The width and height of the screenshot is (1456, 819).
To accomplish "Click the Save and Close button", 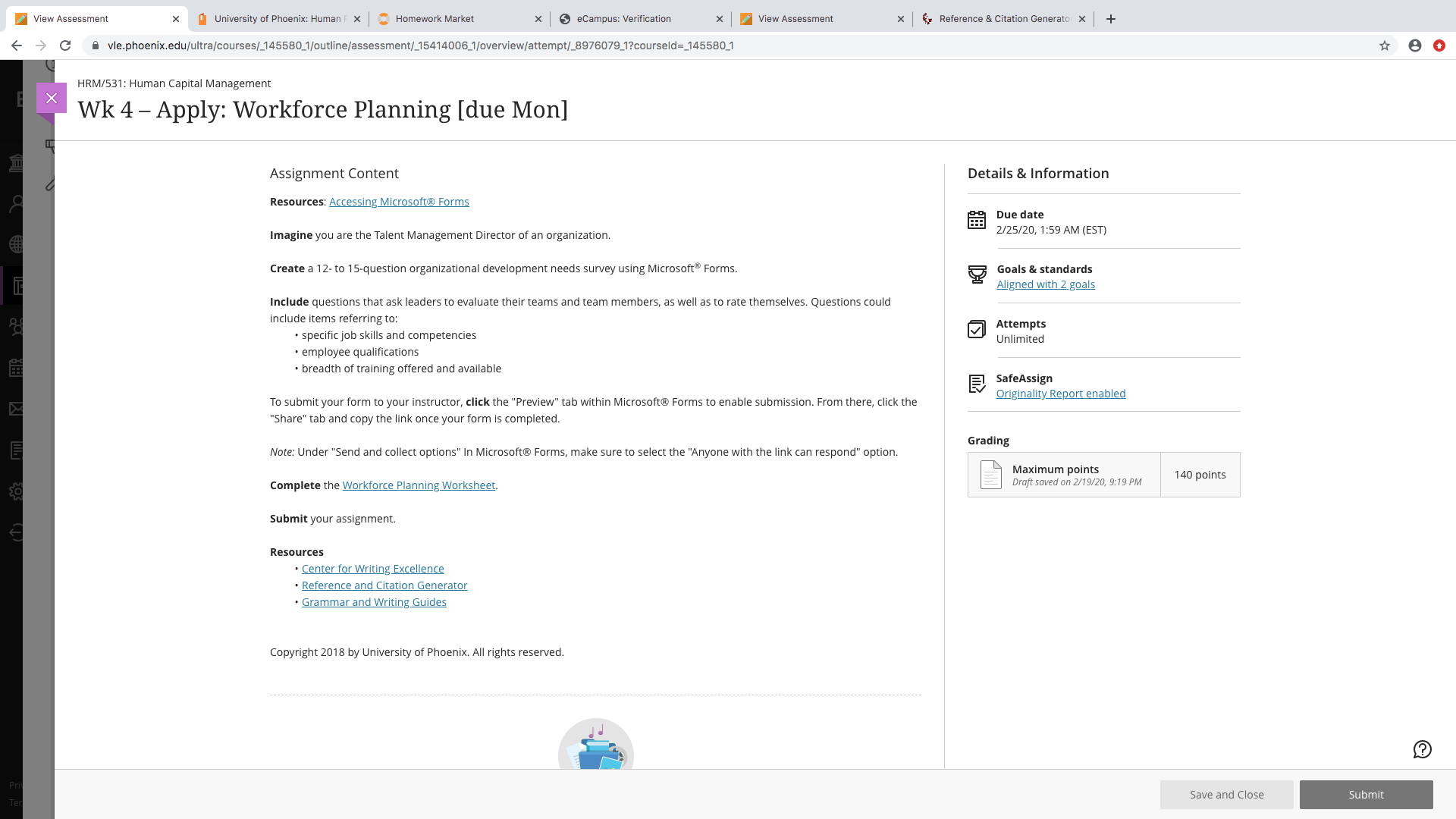I will coord(1226,795).
